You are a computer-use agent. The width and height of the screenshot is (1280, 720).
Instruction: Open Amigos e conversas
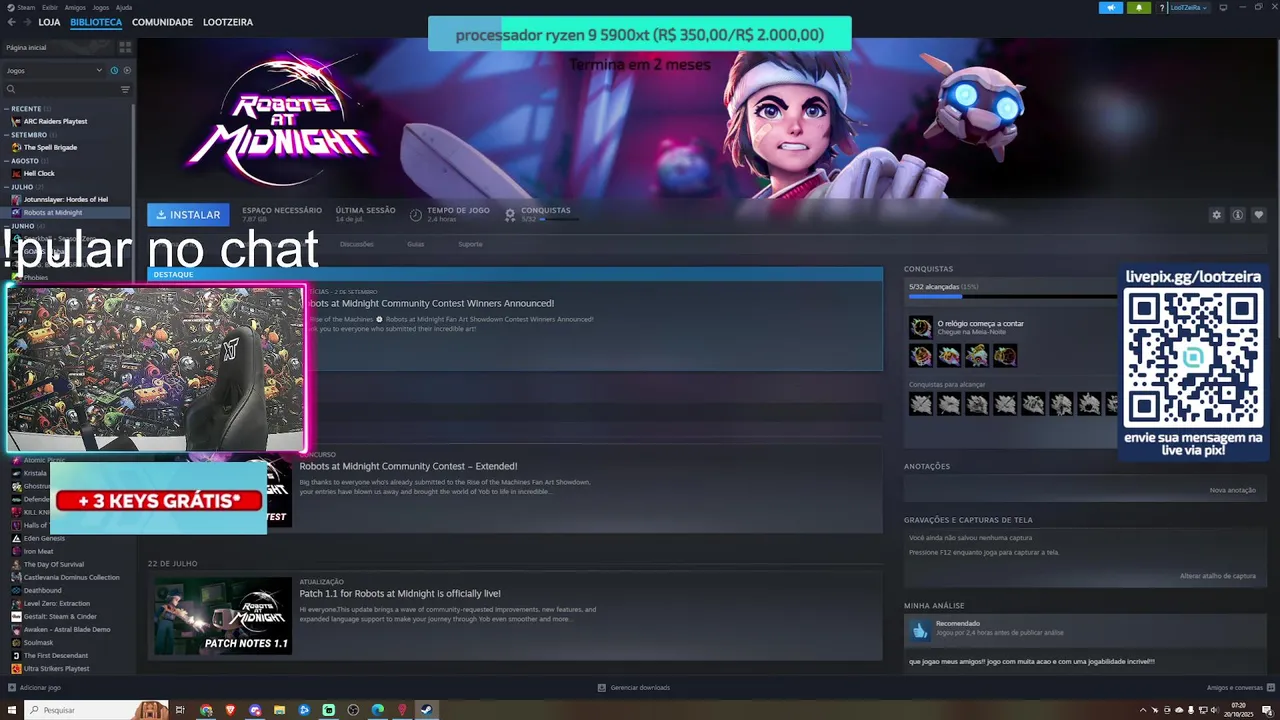click(1238, 688)
